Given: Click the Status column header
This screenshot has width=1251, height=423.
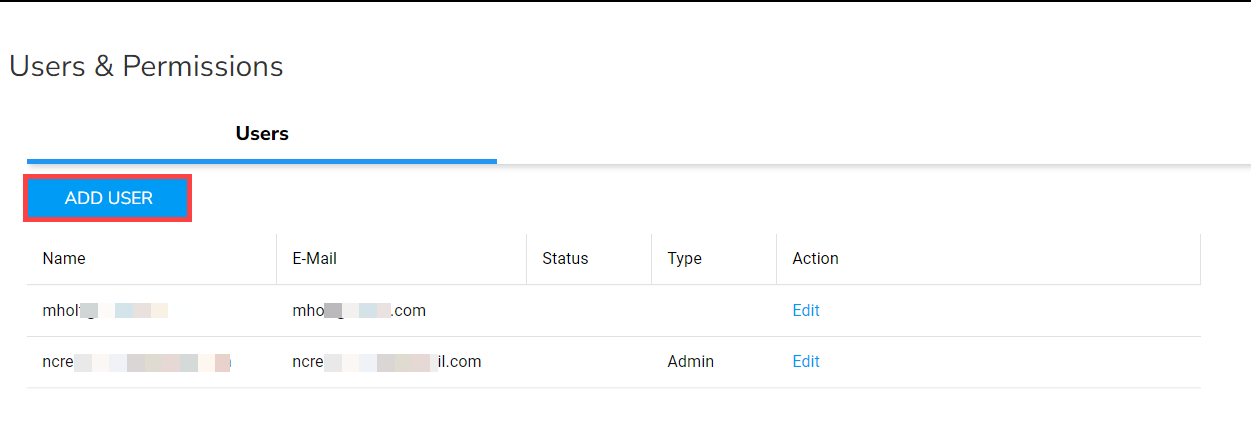Looking at the screenshot, I should click(x=565, y=258).
